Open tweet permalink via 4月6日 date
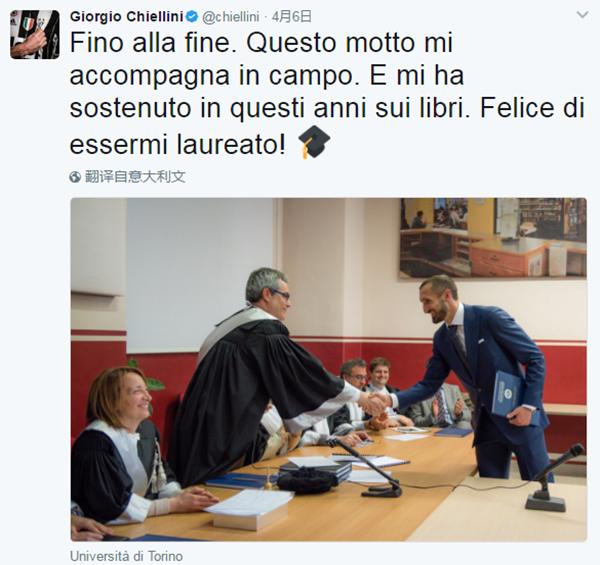This screenshot has height=565, width=600. tap(292, 16)
